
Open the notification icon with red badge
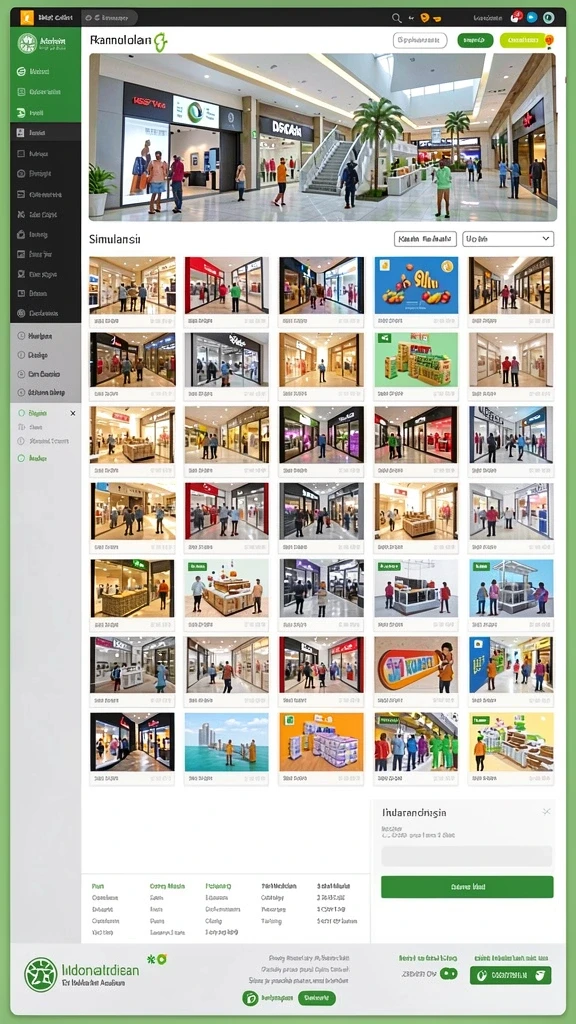(516, 18)
